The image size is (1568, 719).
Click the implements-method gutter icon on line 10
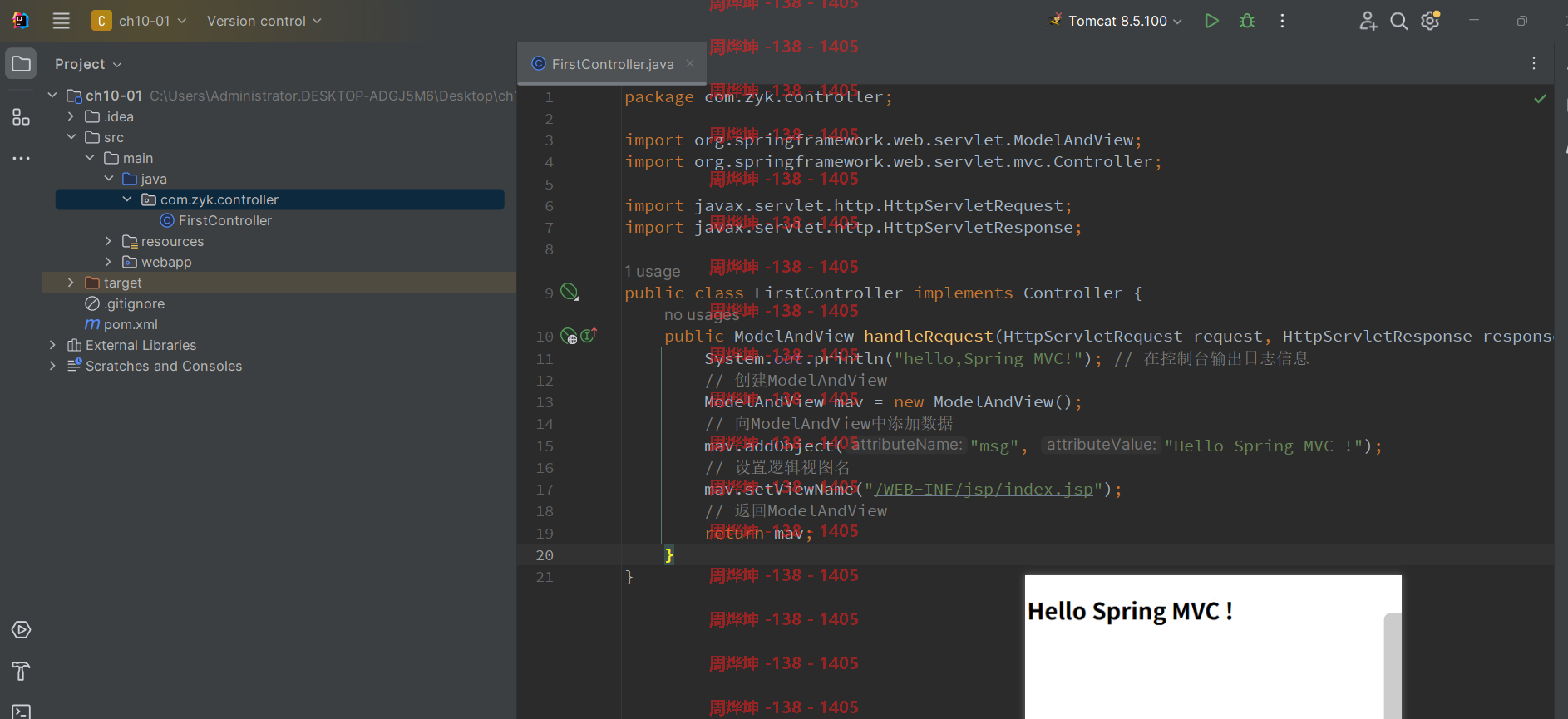tap(589, 335)
